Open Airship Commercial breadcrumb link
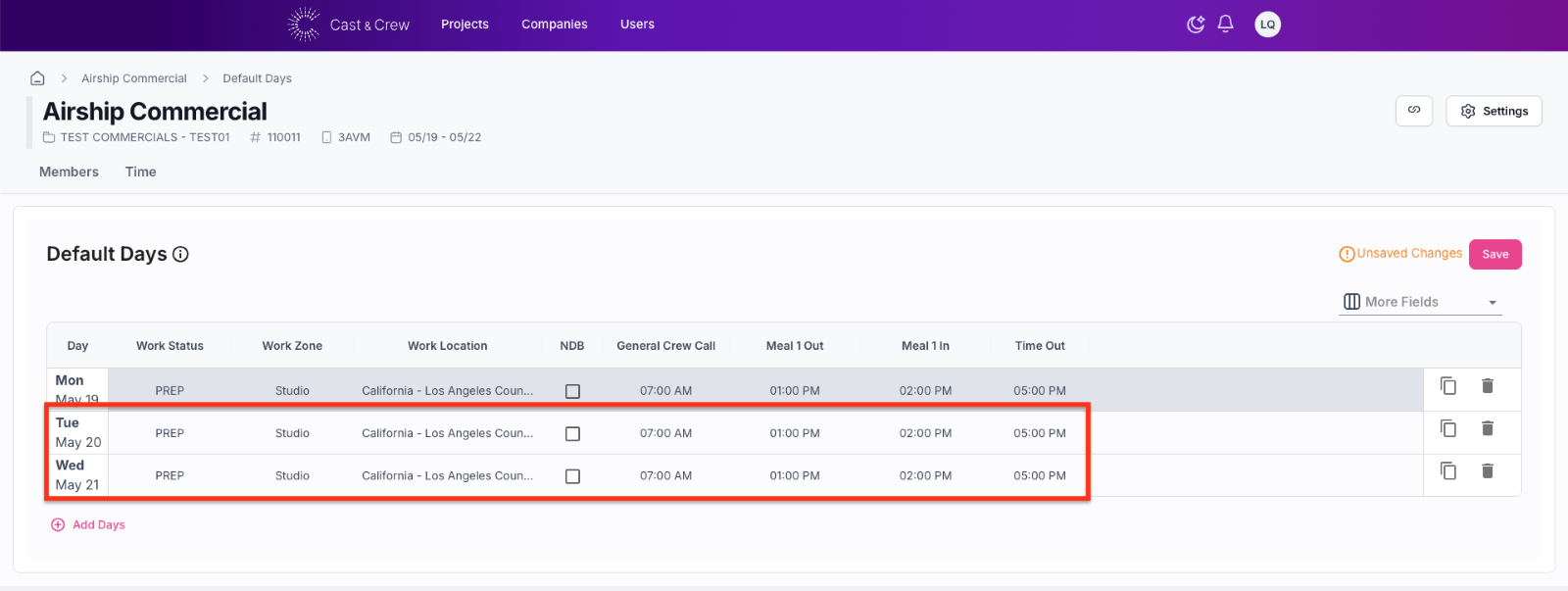The image size is (1568, 591). pyautogui.click(x=134, y=78)
